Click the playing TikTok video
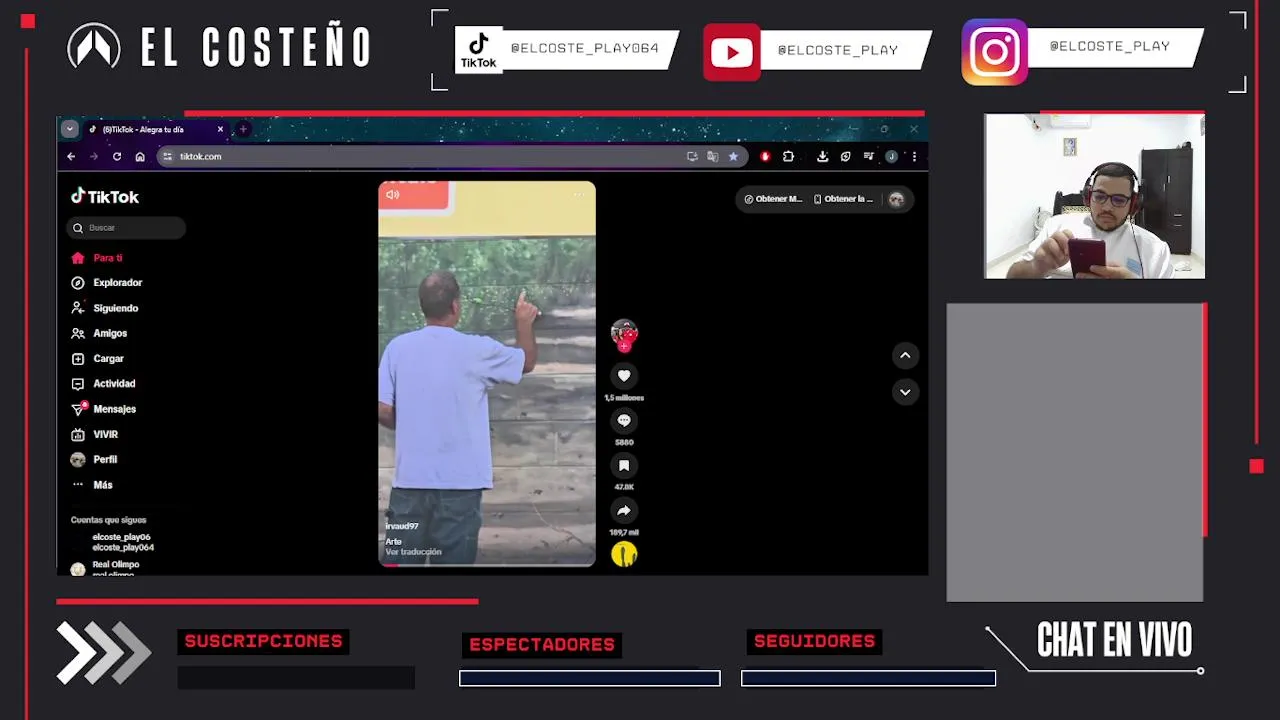Viewport: 1280px width, 720px height. 487,374
